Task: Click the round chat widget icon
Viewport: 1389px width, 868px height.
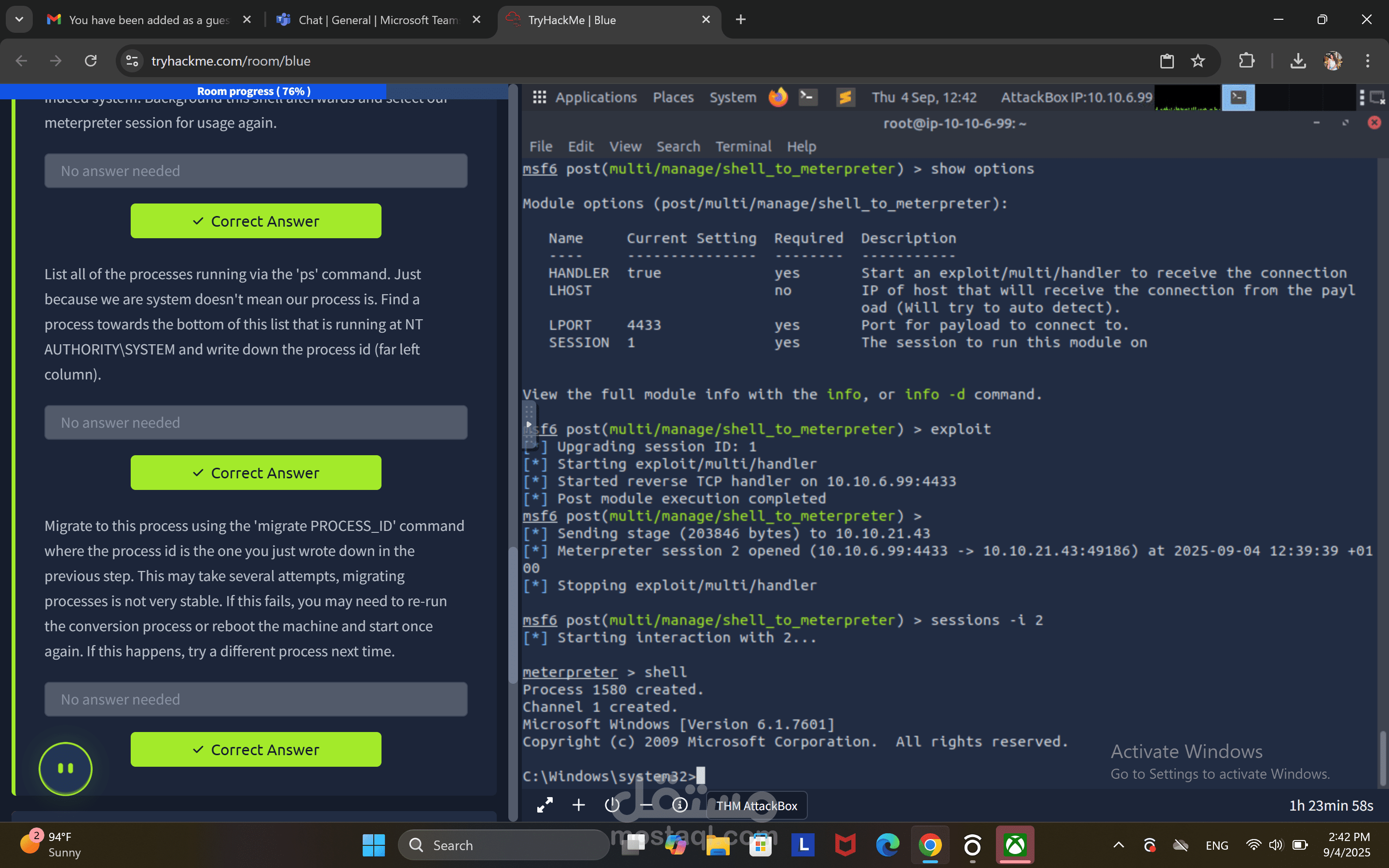Action: 66,768
